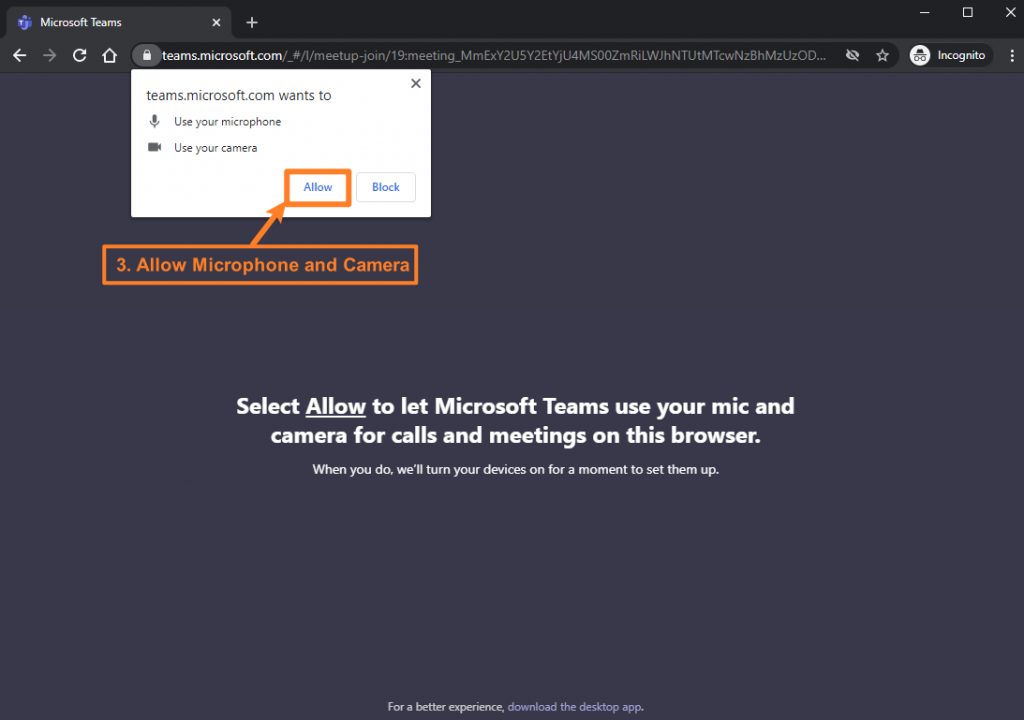Bookmark this page using the star icon
The image size is (1024, 720).
883,55
